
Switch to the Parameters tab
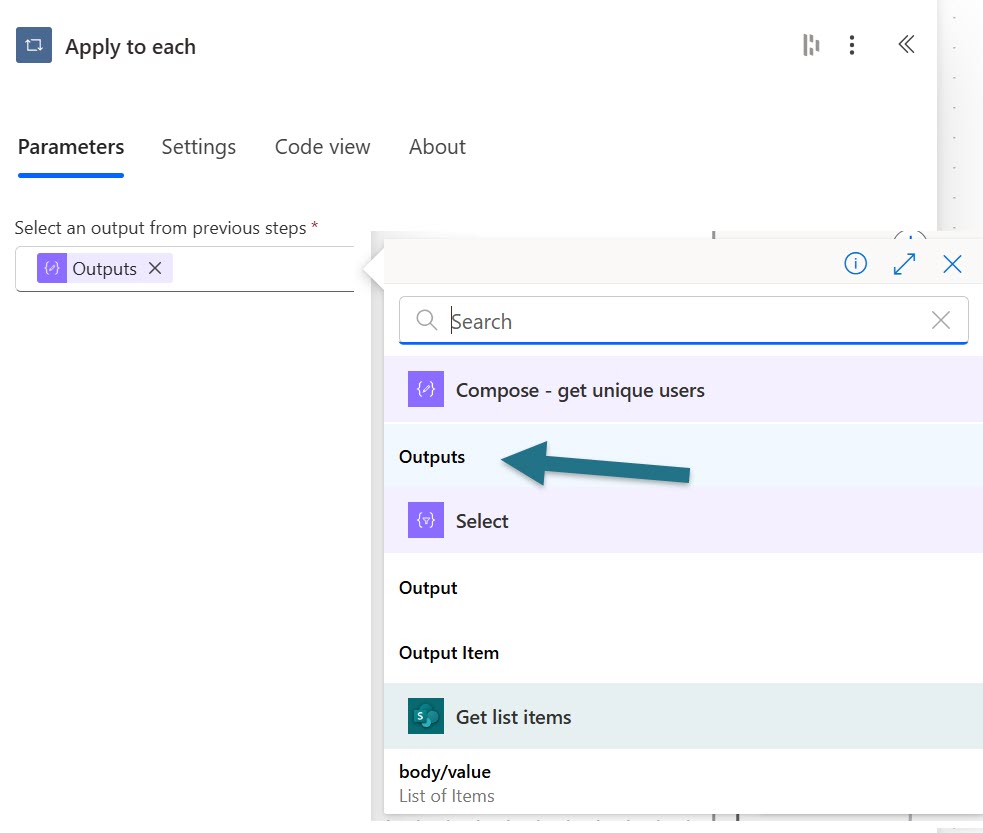coord(71,147)
